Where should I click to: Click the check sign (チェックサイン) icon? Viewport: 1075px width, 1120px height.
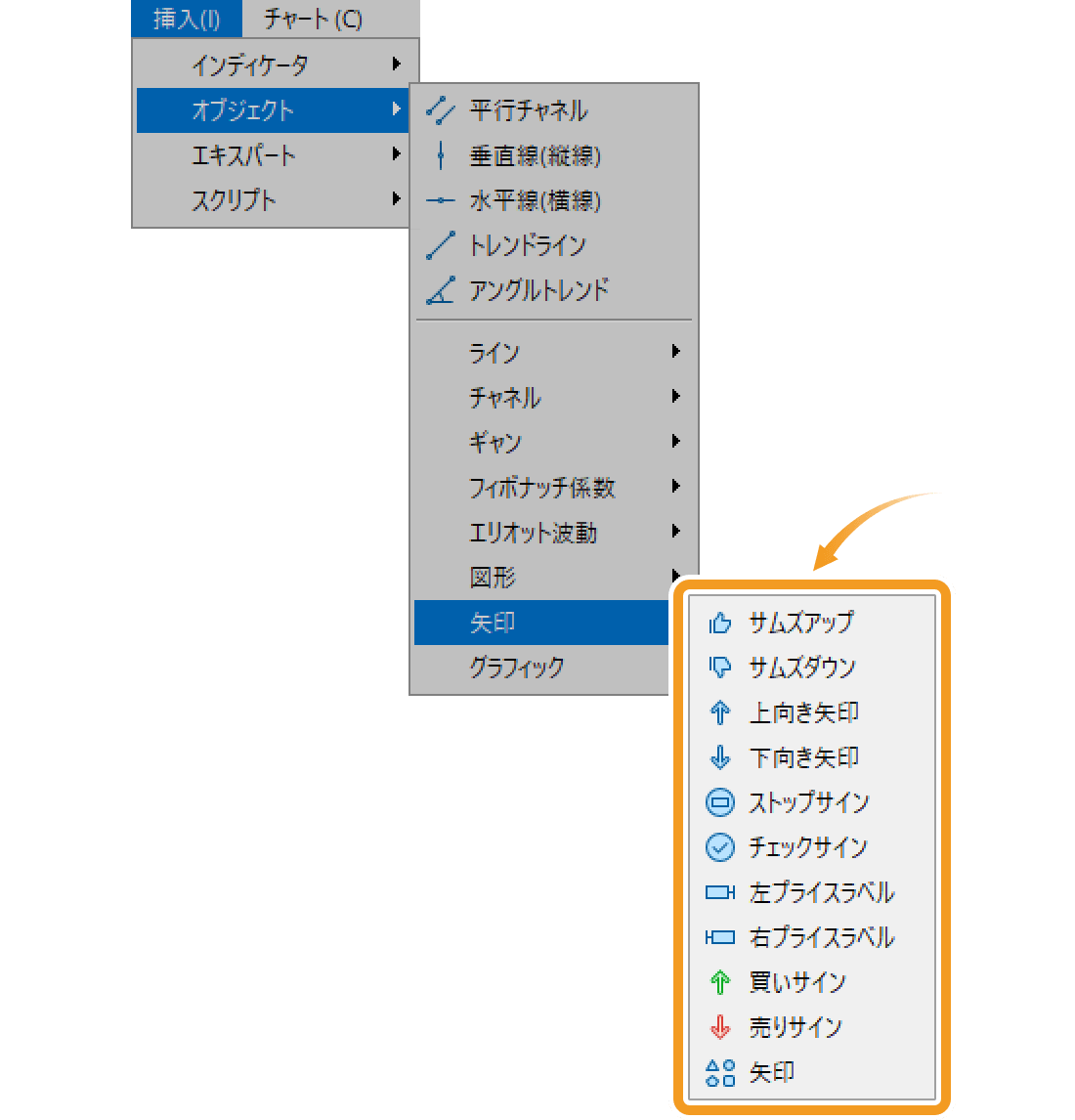click(x=720, y=847)
